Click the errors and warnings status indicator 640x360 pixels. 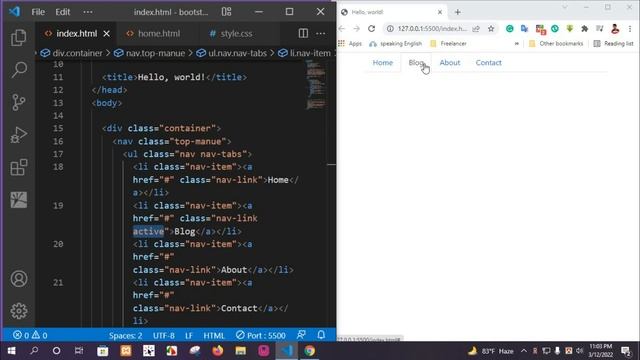click(30, 336)
